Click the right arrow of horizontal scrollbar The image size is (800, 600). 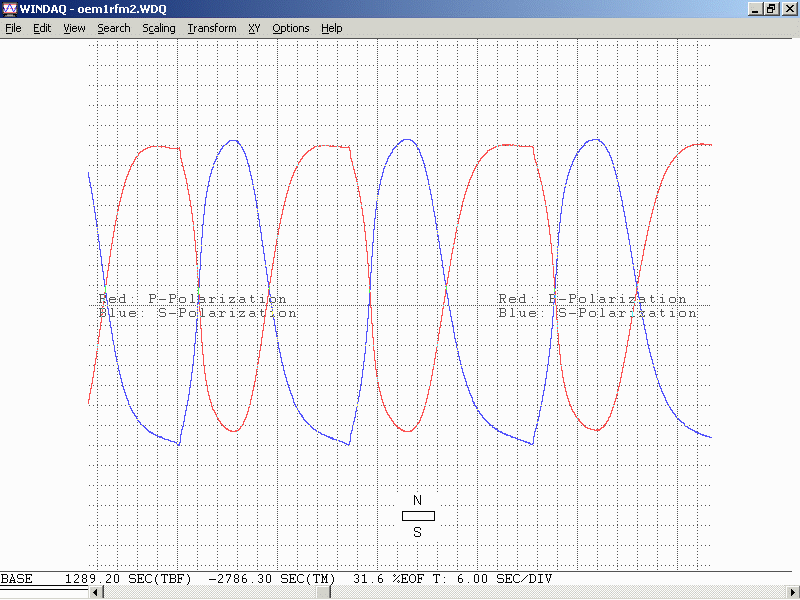click(793, 593)
